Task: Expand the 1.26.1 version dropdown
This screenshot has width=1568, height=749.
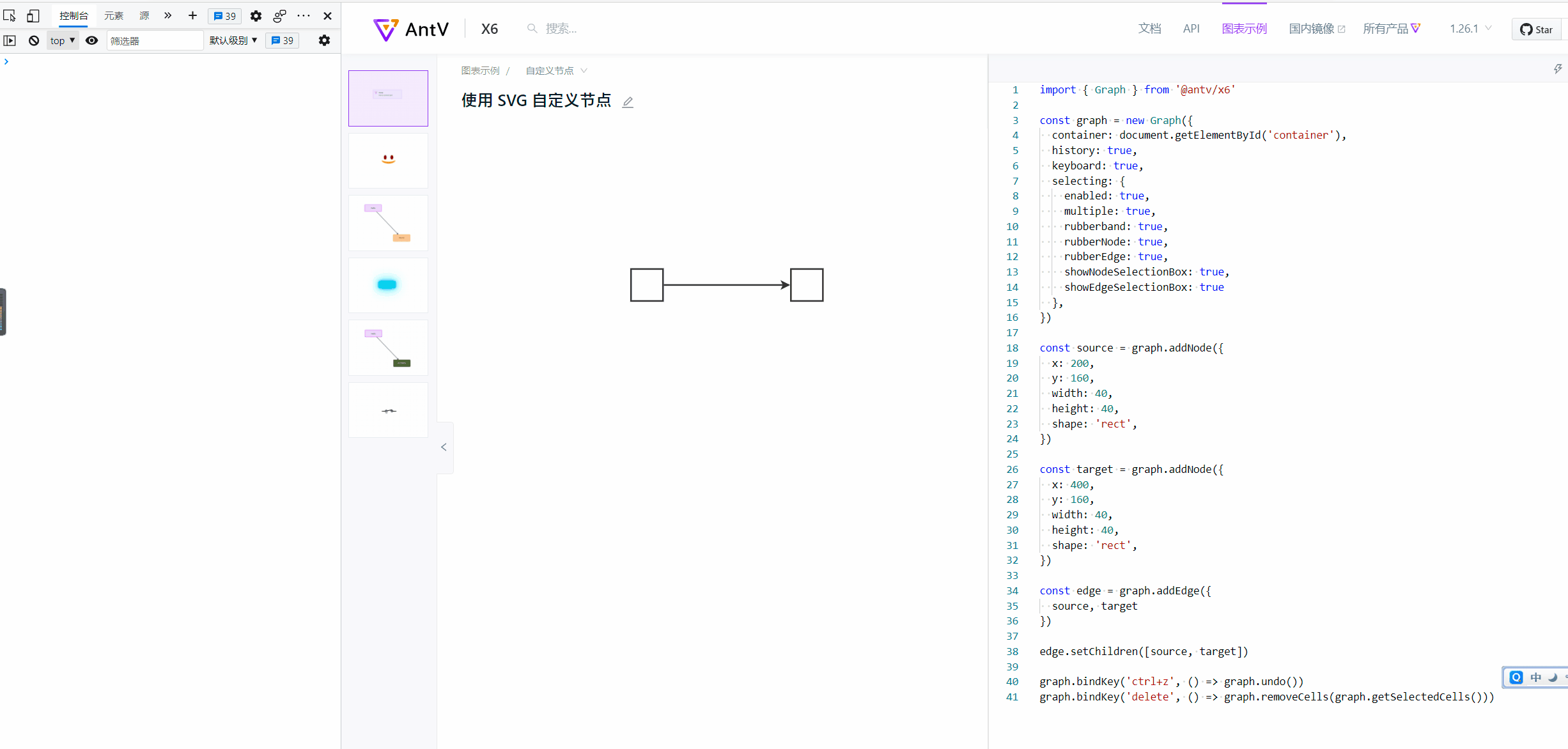Action: (x=1470, y=29)
